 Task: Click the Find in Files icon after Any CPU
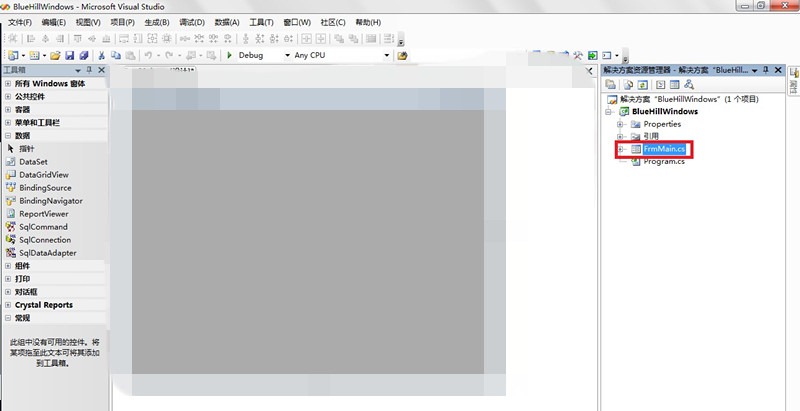pos(402,55)
